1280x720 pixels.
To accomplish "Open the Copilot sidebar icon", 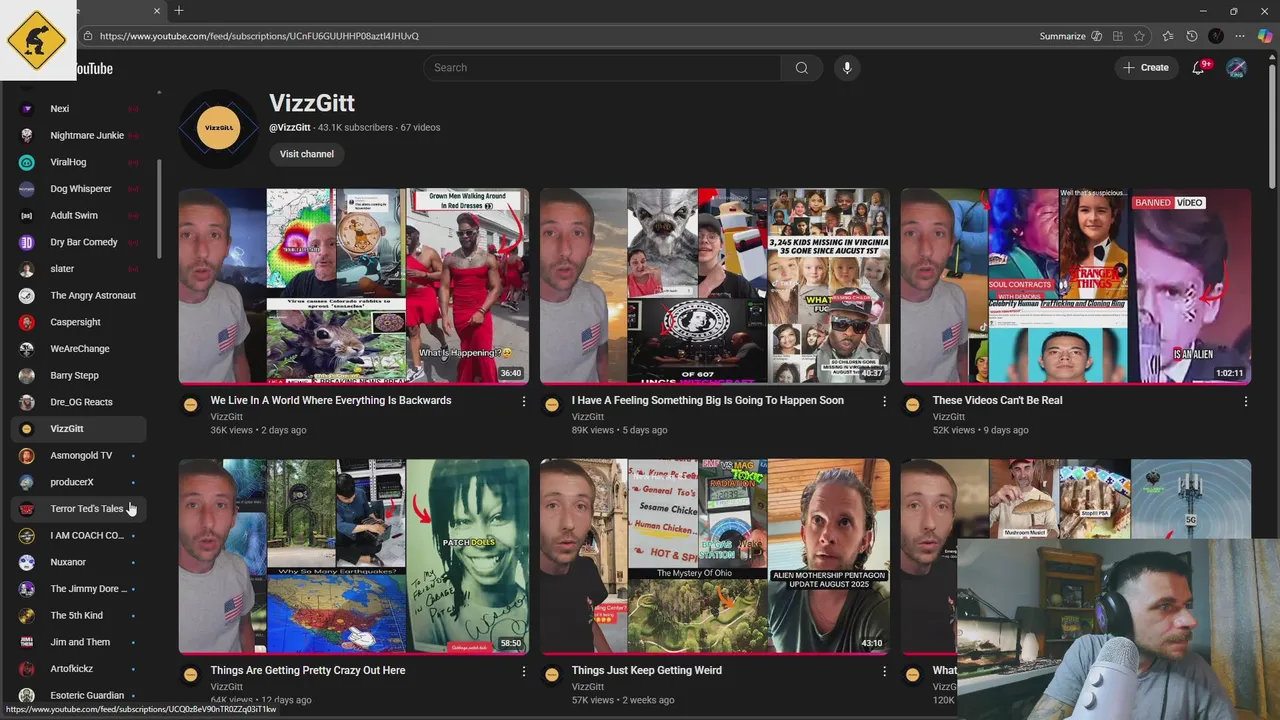I will 1265,36.
